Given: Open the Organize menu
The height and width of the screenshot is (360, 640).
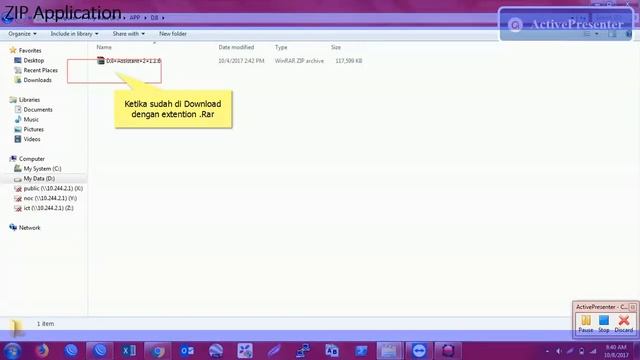Looking at the screenshot, I should tap(22, 34).
